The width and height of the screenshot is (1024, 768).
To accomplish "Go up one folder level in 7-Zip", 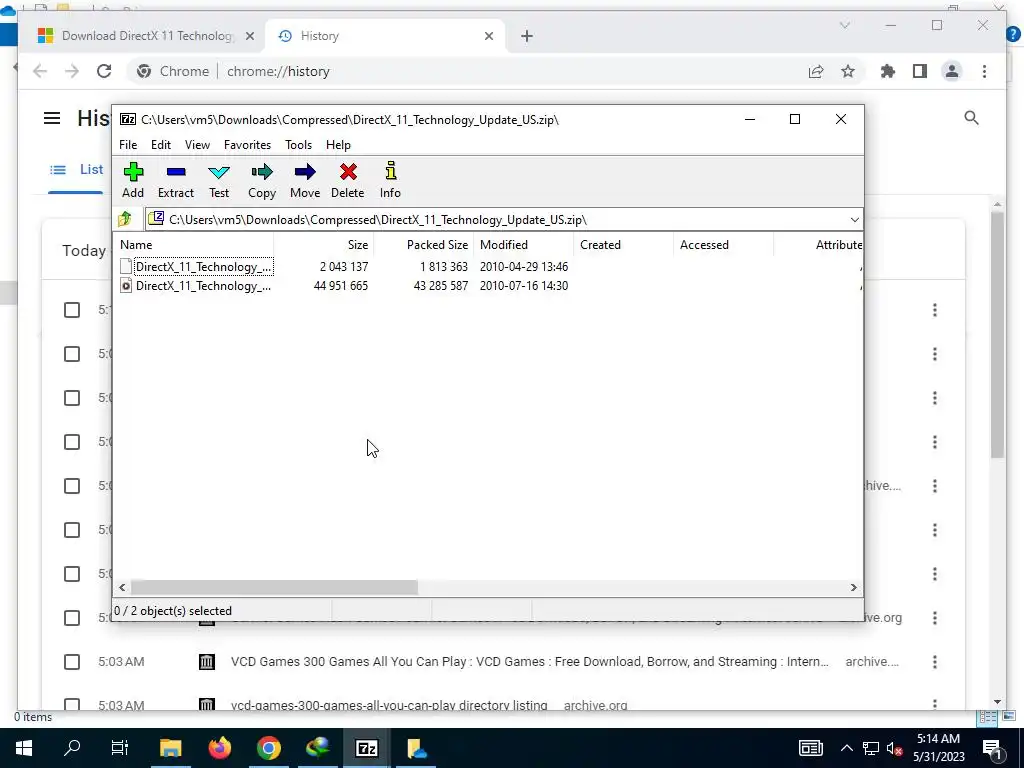I will 125,219.
